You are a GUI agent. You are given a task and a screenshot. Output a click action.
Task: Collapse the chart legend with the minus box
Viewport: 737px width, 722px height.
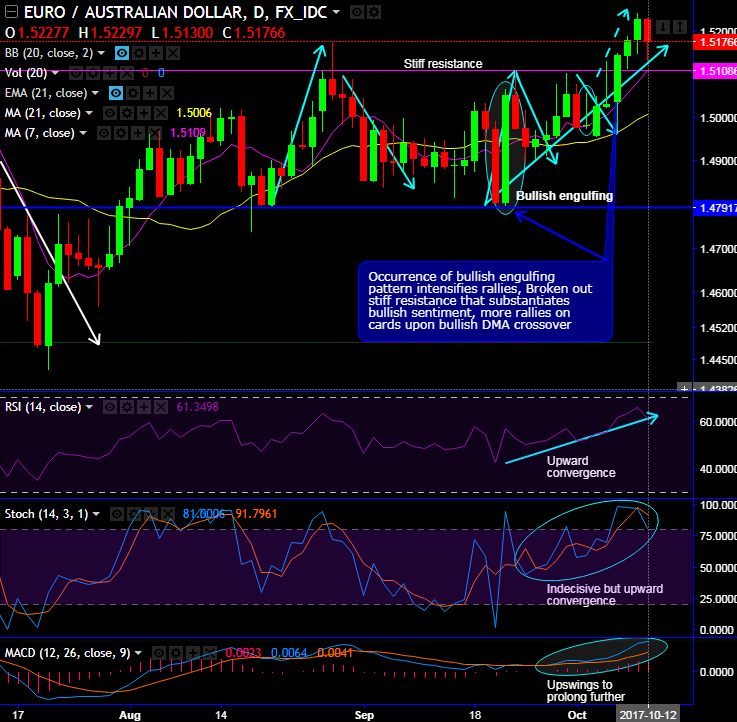(11, 12)
